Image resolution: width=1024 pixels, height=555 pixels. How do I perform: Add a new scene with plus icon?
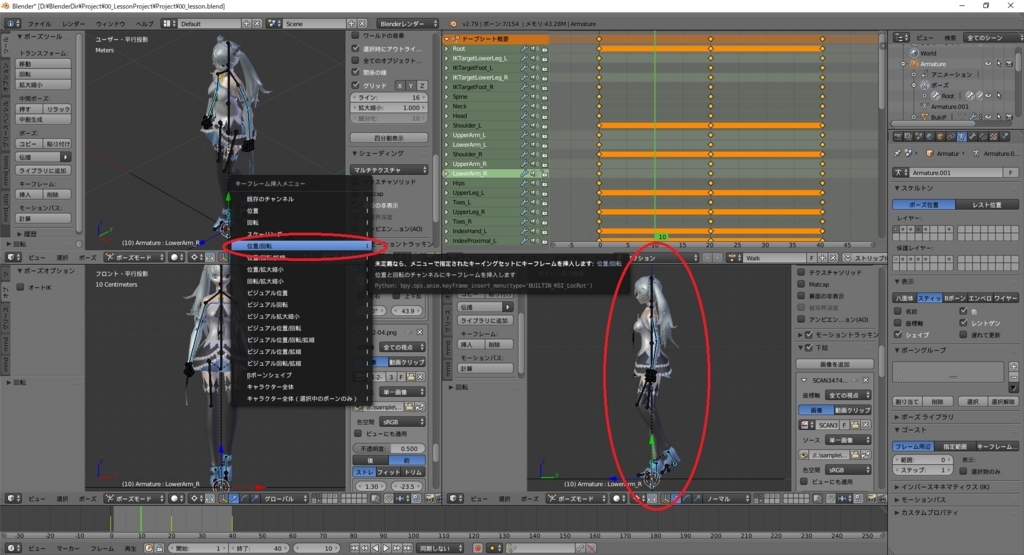[351, 24]
